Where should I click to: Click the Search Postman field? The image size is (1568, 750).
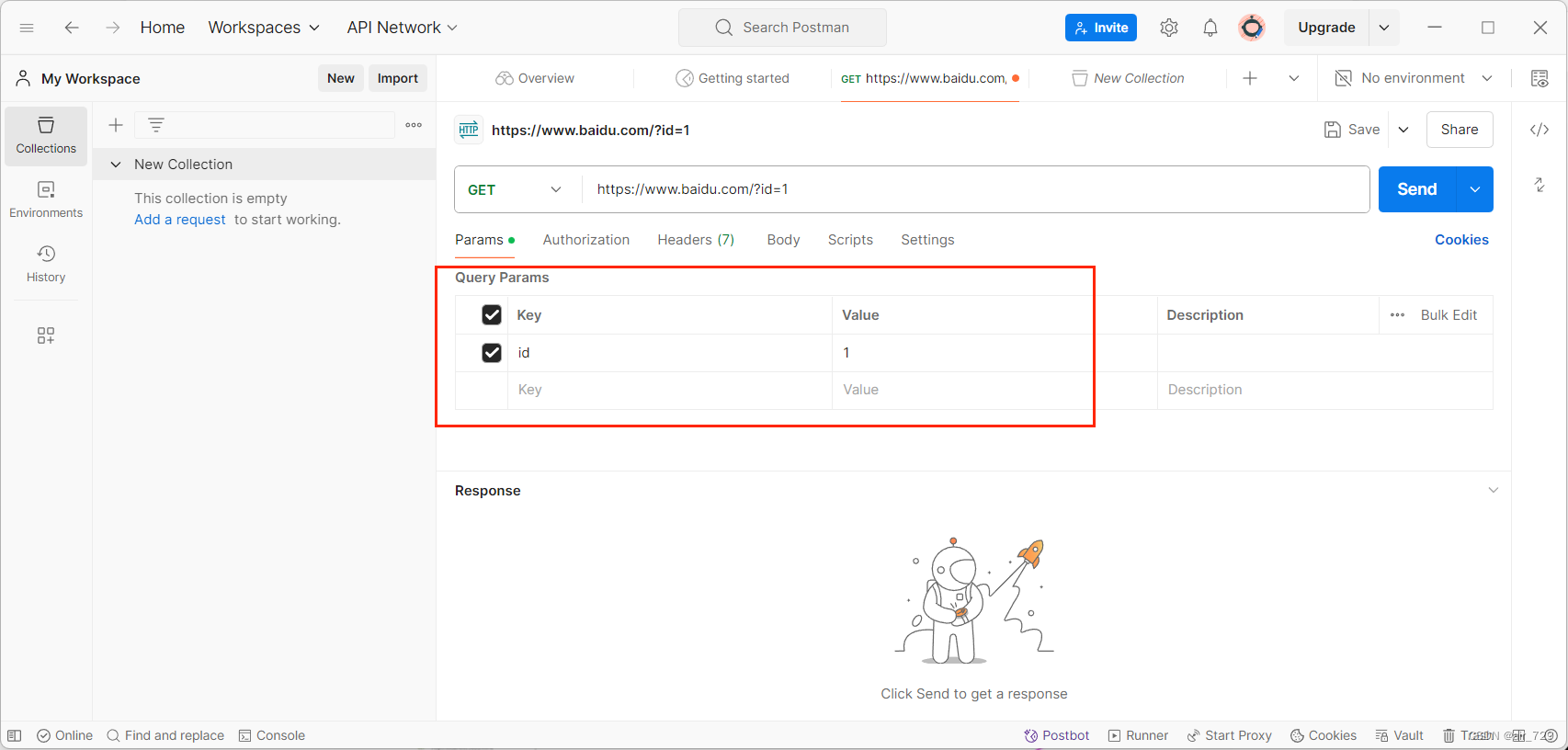coord(782,28)
